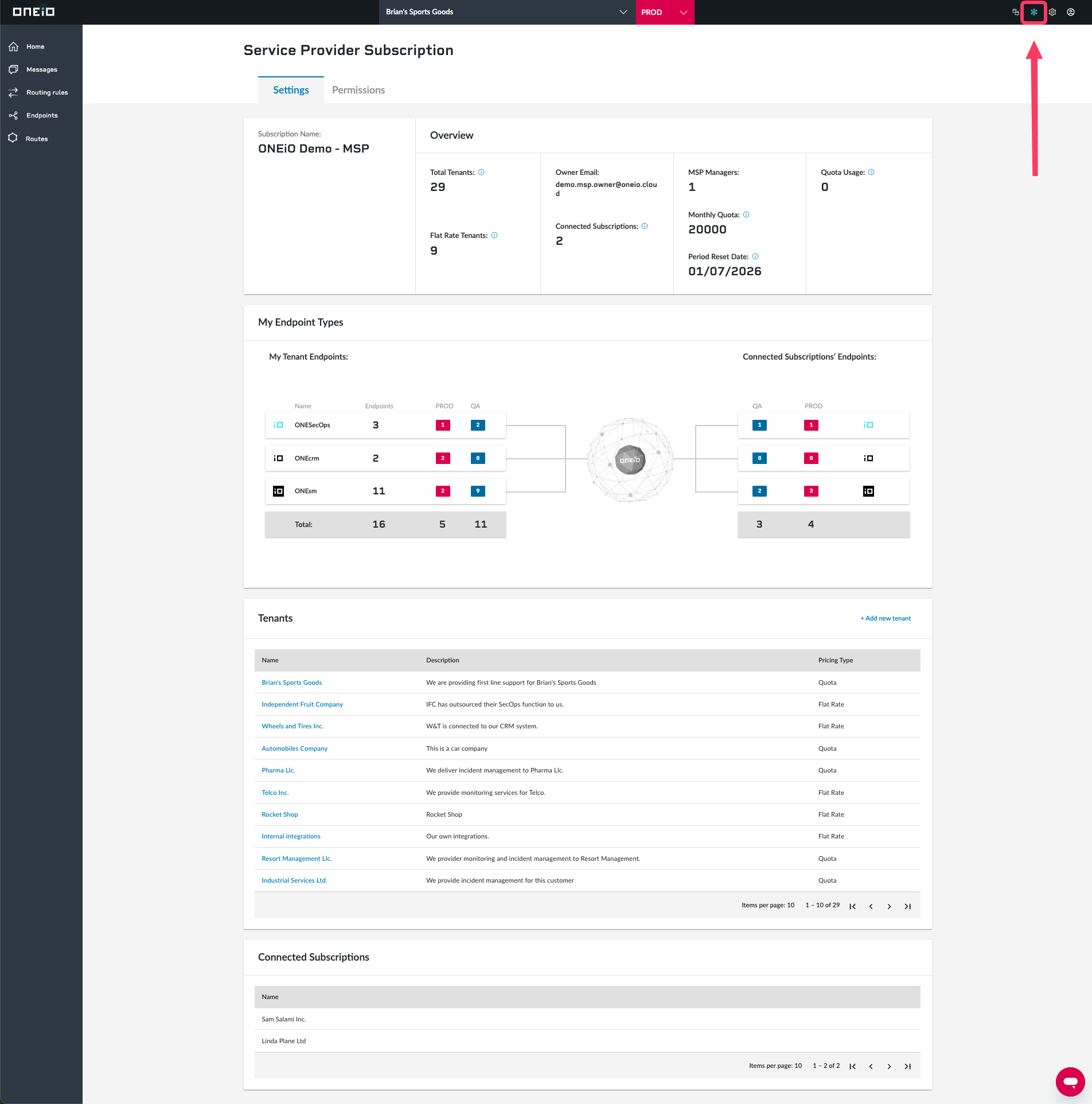Open Independent Fruit Company tenant
The width and height of the screenshot is (1092, 1104).
pos(302,704)
